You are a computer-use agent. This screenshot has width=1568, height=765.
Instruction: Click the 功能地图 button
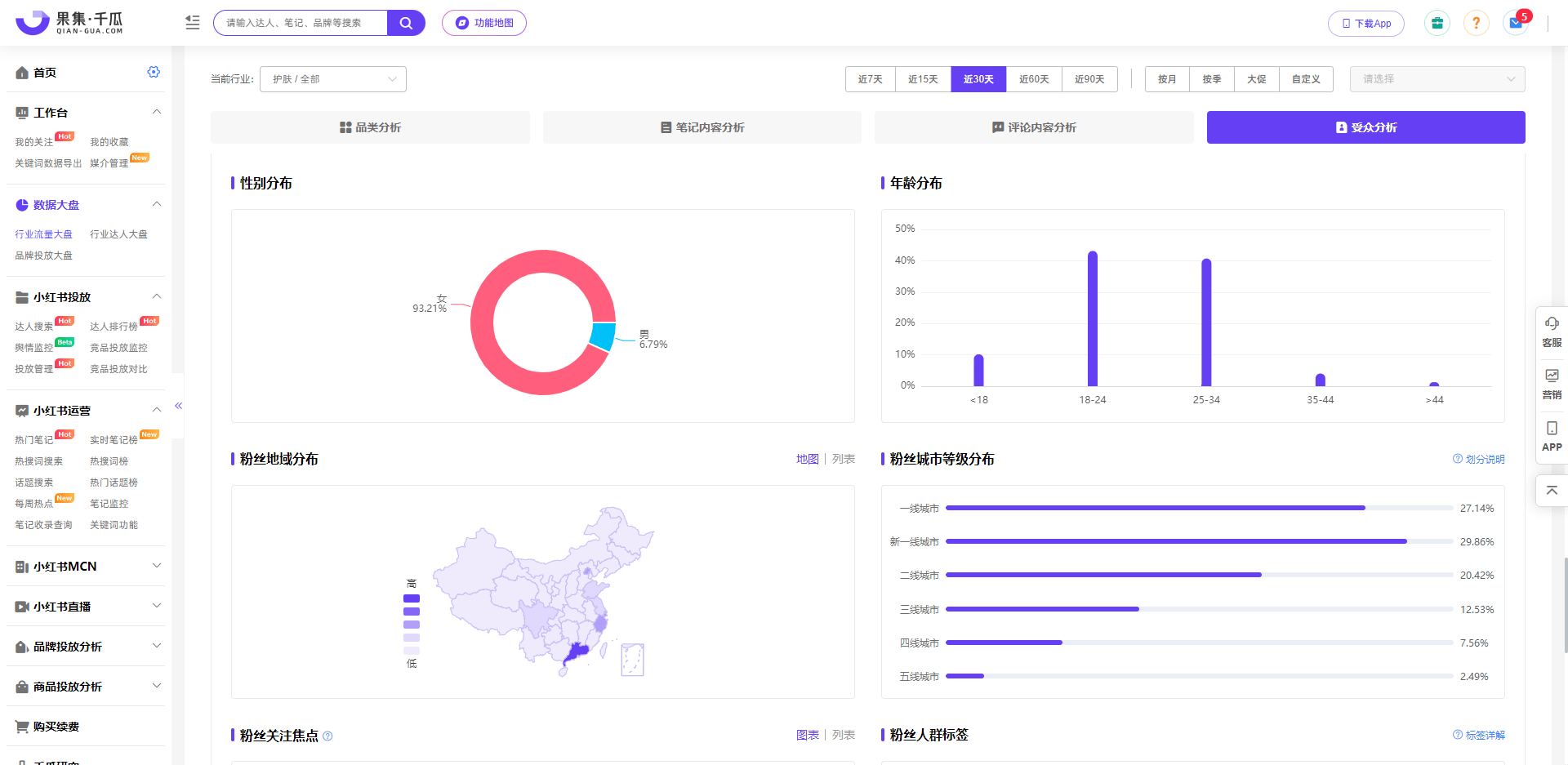point(484,23)
